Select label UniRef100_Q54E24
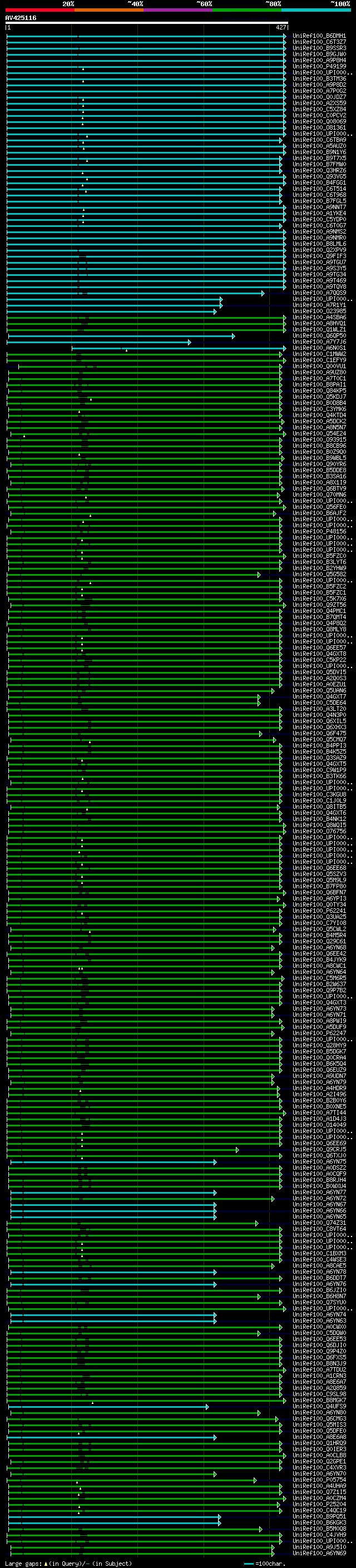 pos(319,433)
